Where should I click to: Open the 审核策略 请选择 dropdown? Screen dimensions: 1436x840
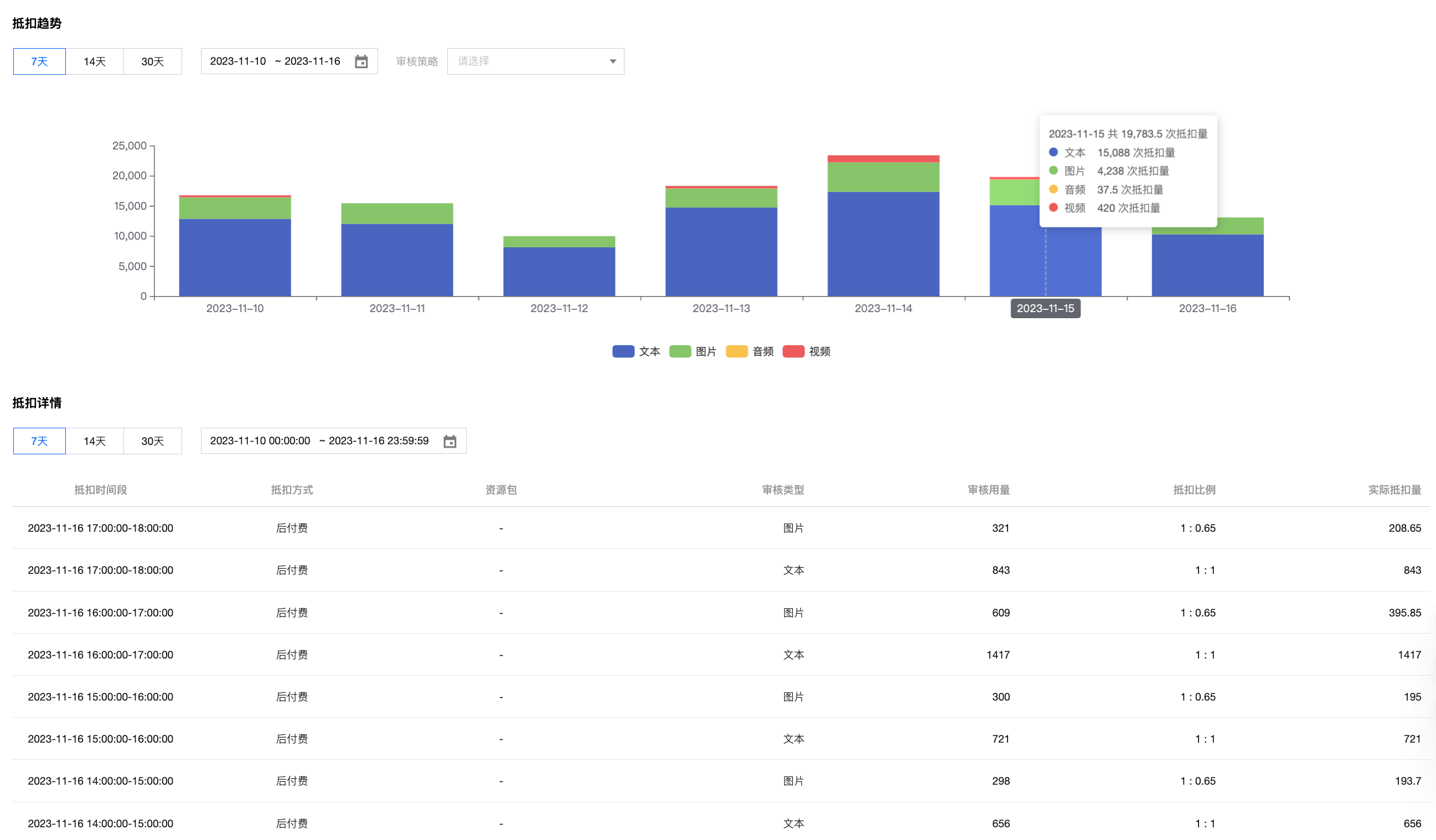536,61
